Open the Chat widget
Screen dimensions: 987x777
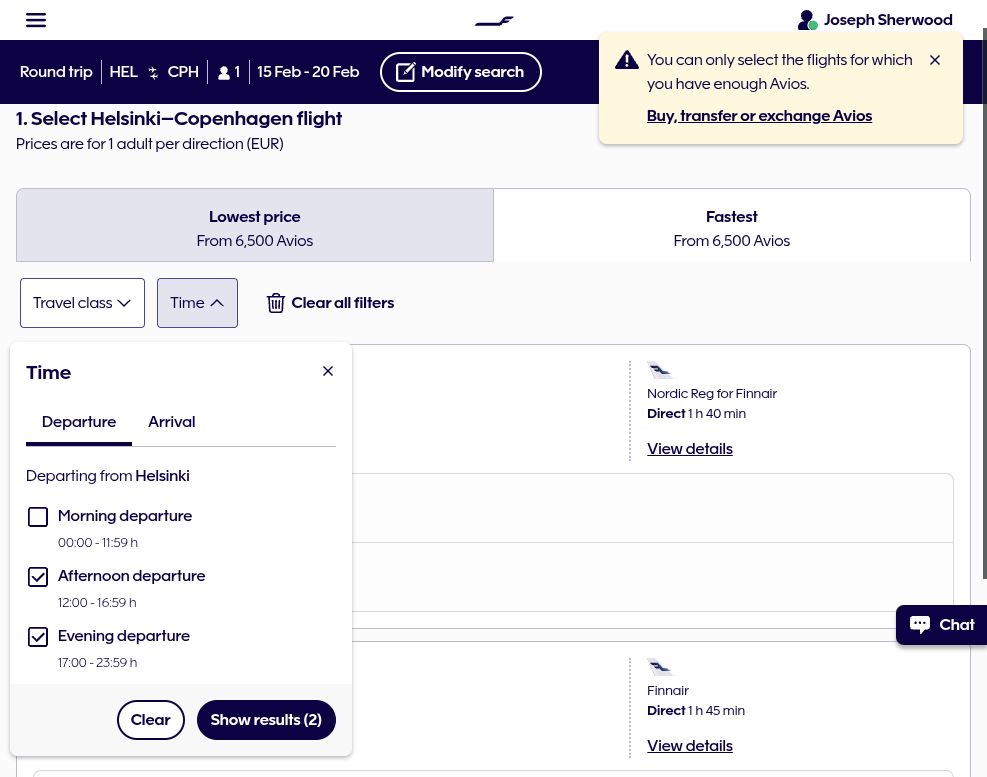pyautogui.click(x=941, y=625)
